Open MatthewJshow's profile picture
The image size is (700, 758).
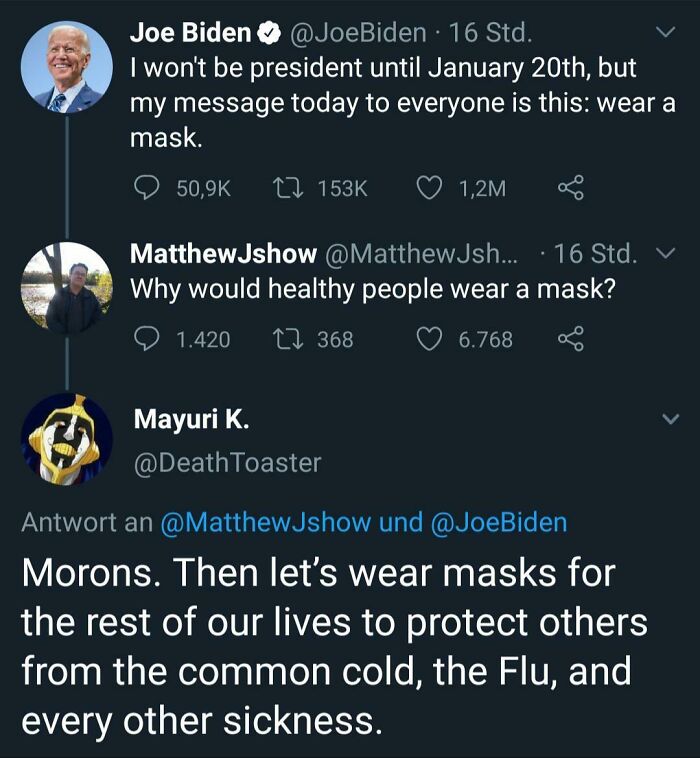pos(66,288)
